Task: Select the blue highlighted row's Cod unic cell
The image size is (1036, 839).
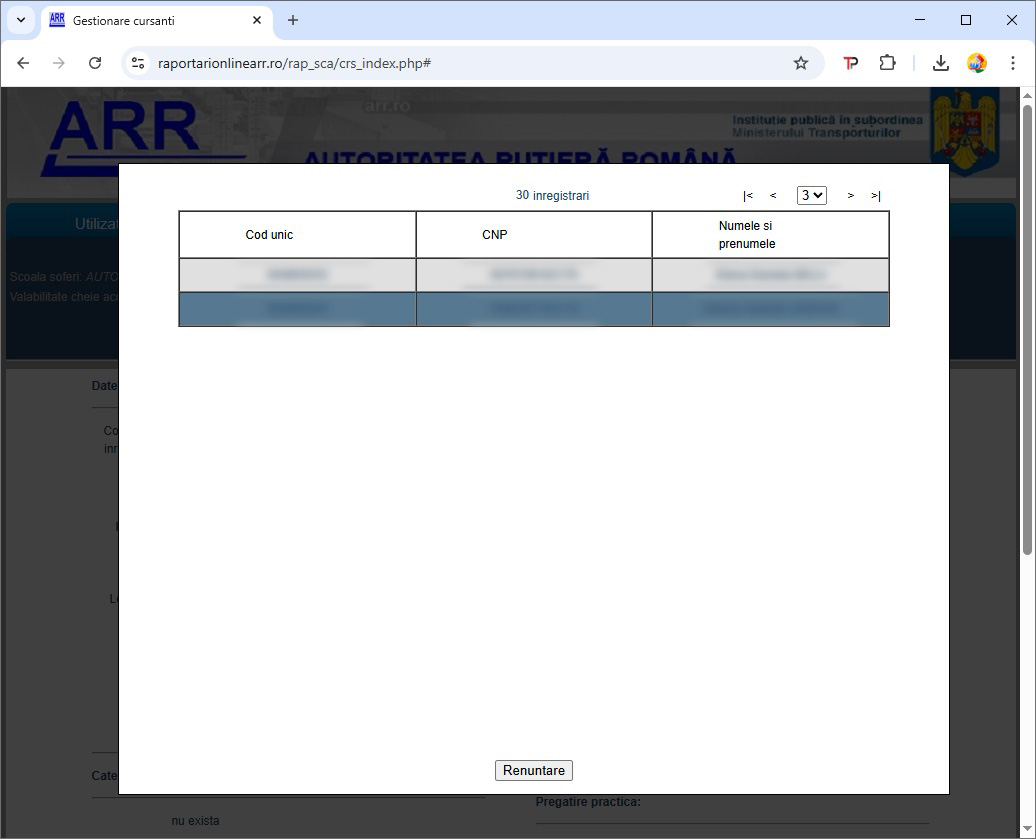Action: [297, 309]
